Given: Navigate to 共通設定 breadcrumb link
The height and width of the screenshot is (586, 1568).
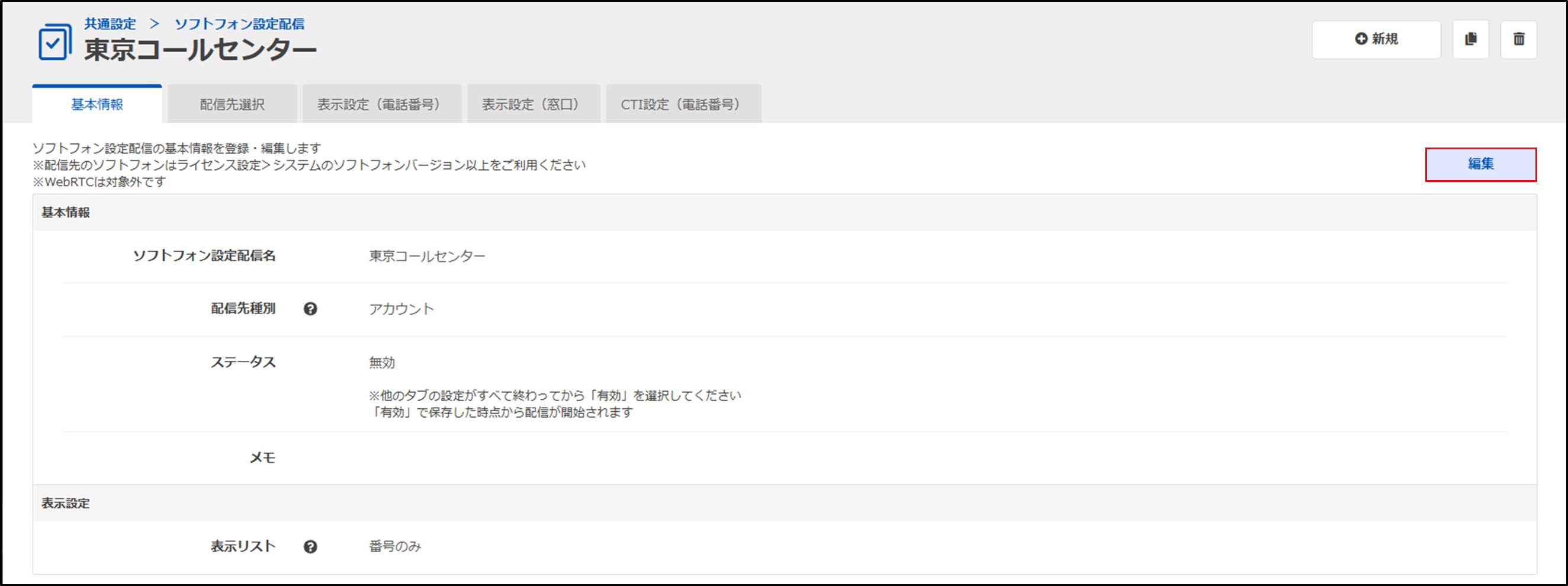Looking at the screenshot, I should click(x=110, y=24).
